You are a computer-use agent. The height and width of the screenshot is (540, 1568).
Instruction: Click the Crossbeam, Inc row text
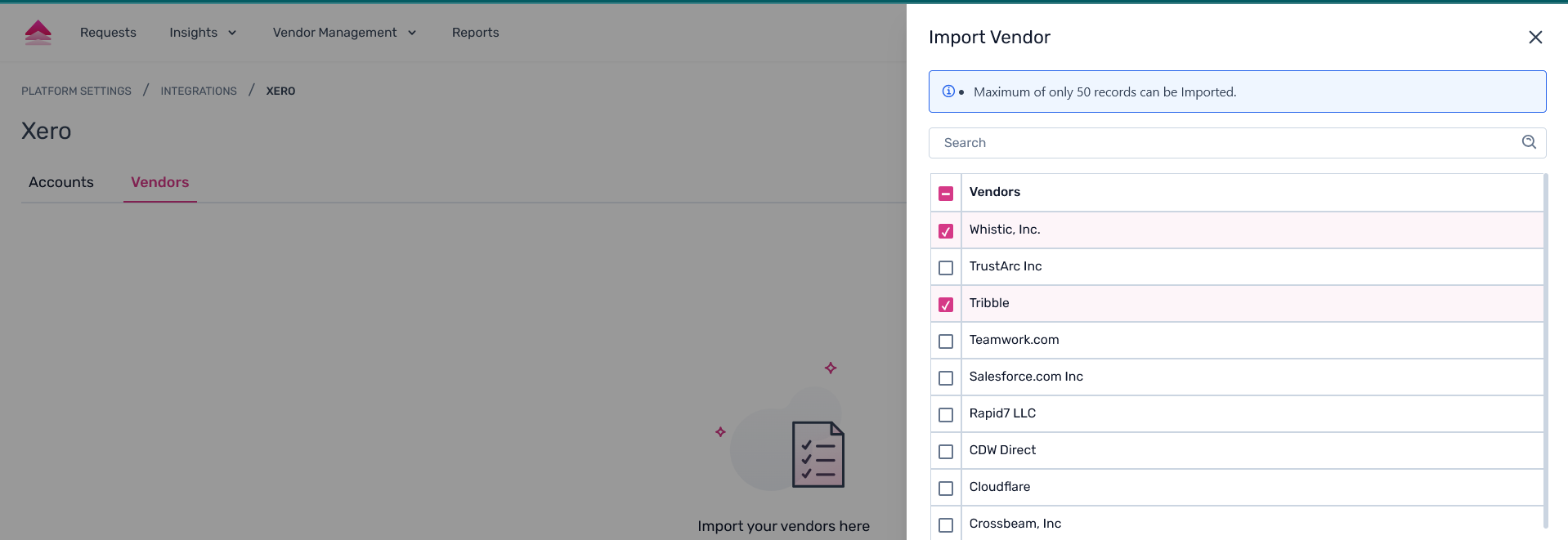[x=1015, y=524]
